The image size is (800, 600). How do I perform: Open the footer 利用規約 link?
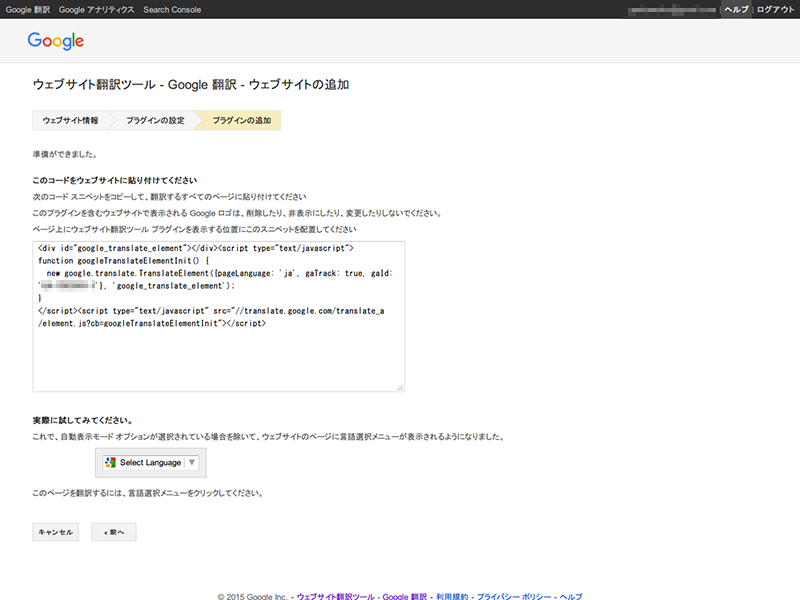452,596
